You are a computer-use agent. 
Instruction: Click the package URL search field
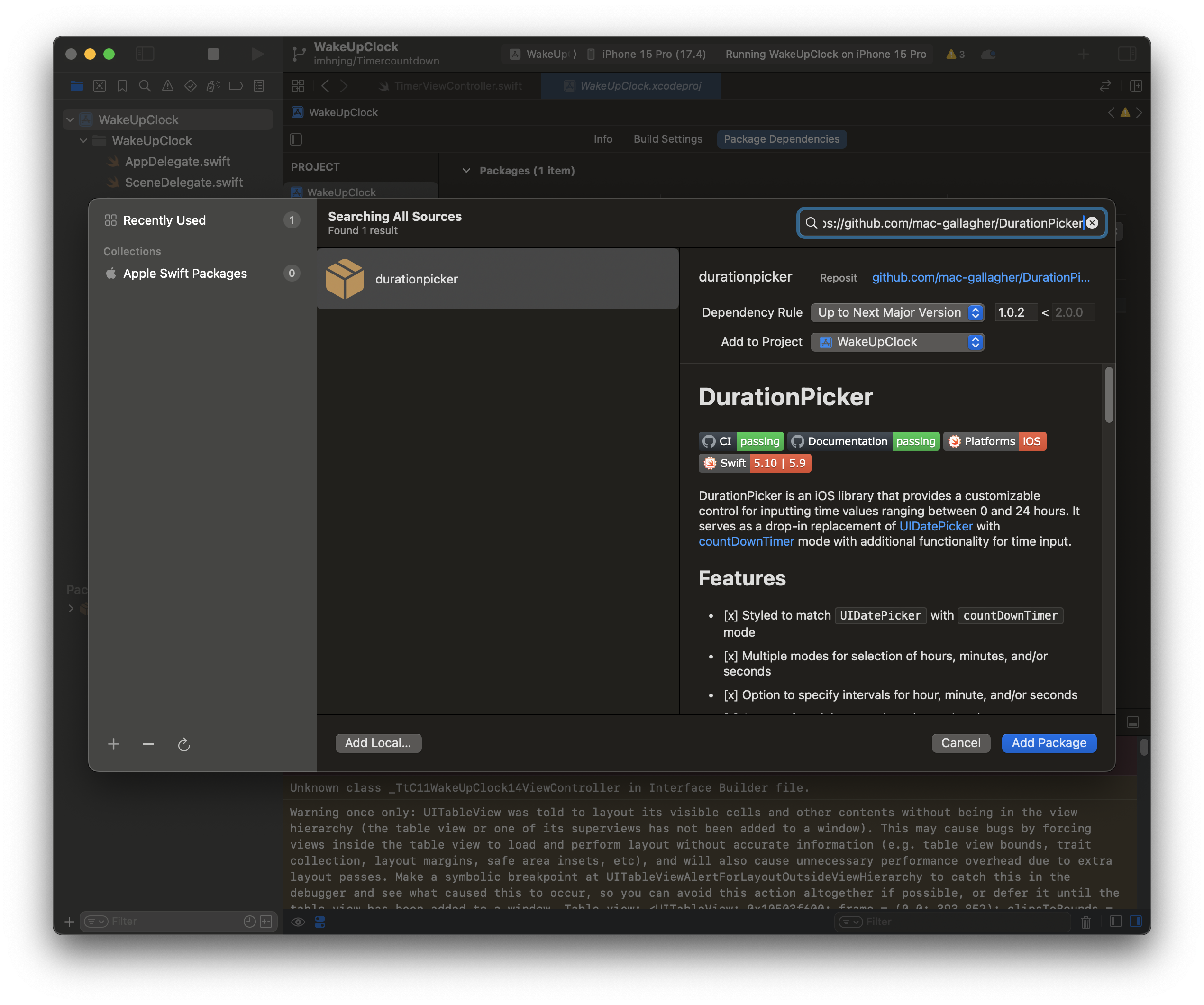click(x=952, y=223)
